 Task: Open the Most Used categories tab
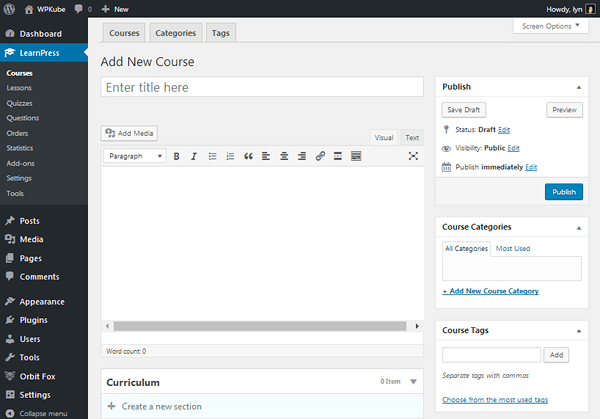pyautogui.click(x=513, y=248)
